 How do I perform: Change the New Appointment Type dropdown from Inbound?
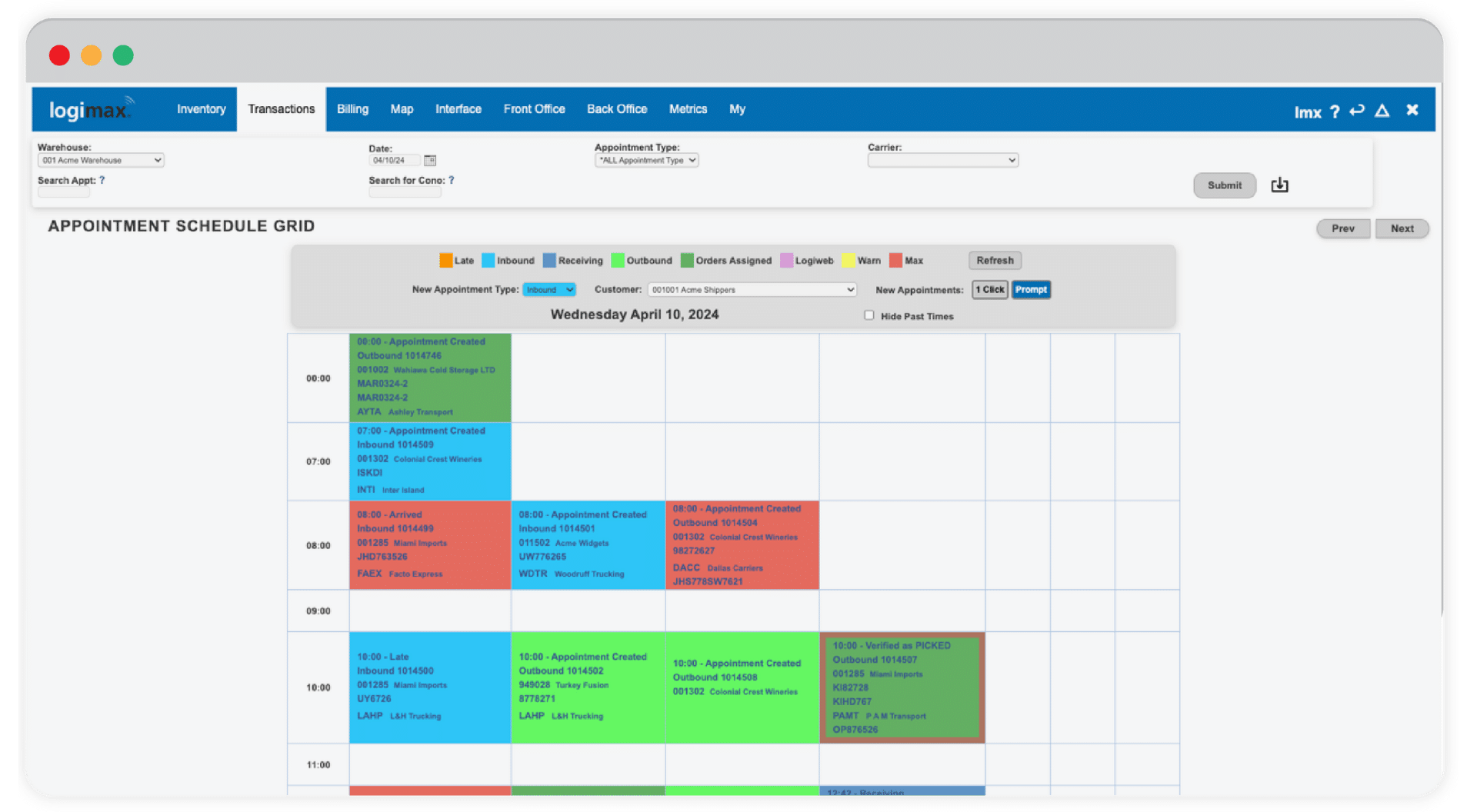[x=548, y=289]
